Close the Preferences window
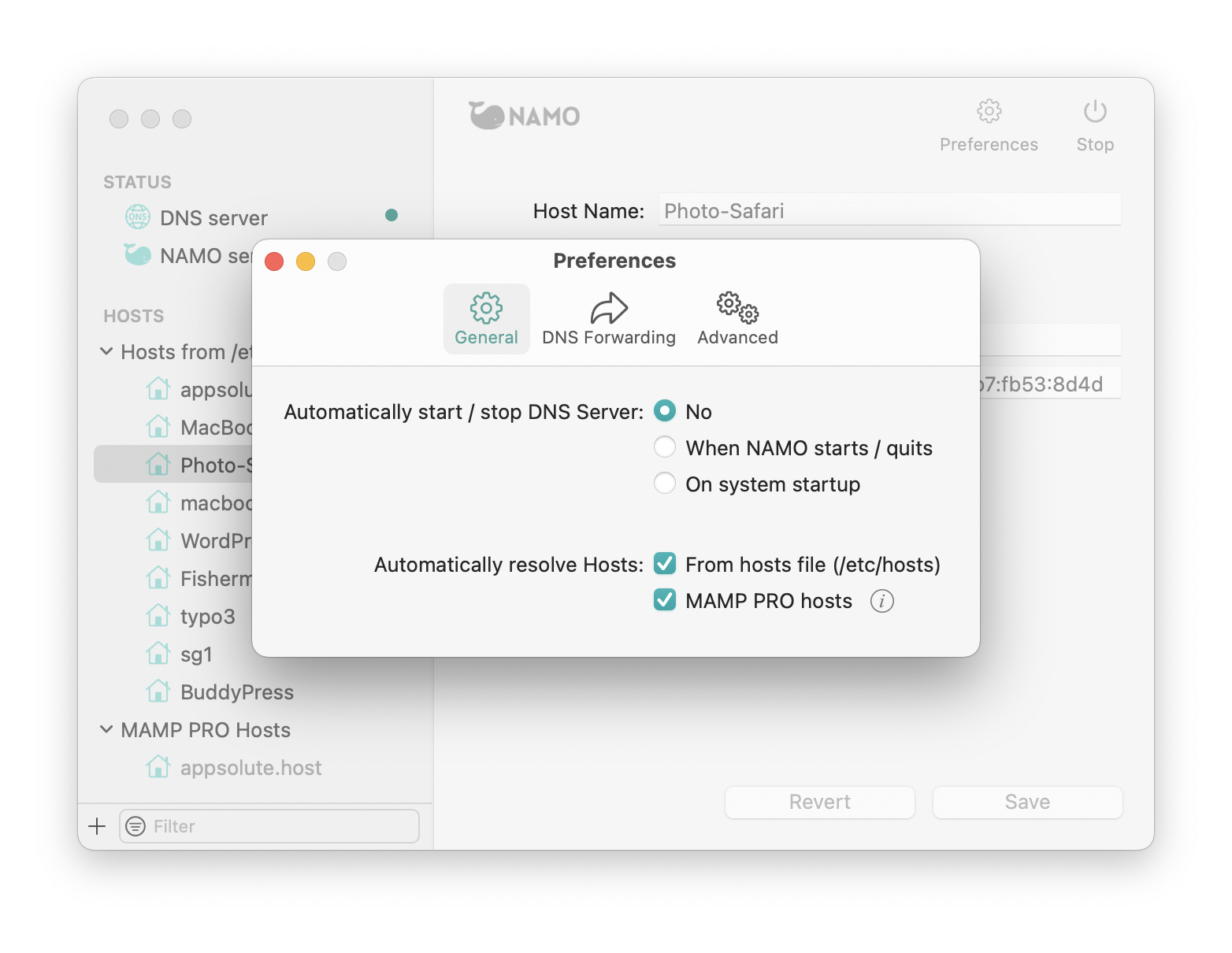The height and width of the screenshot is (953, 1232). [x=274, y=261]
